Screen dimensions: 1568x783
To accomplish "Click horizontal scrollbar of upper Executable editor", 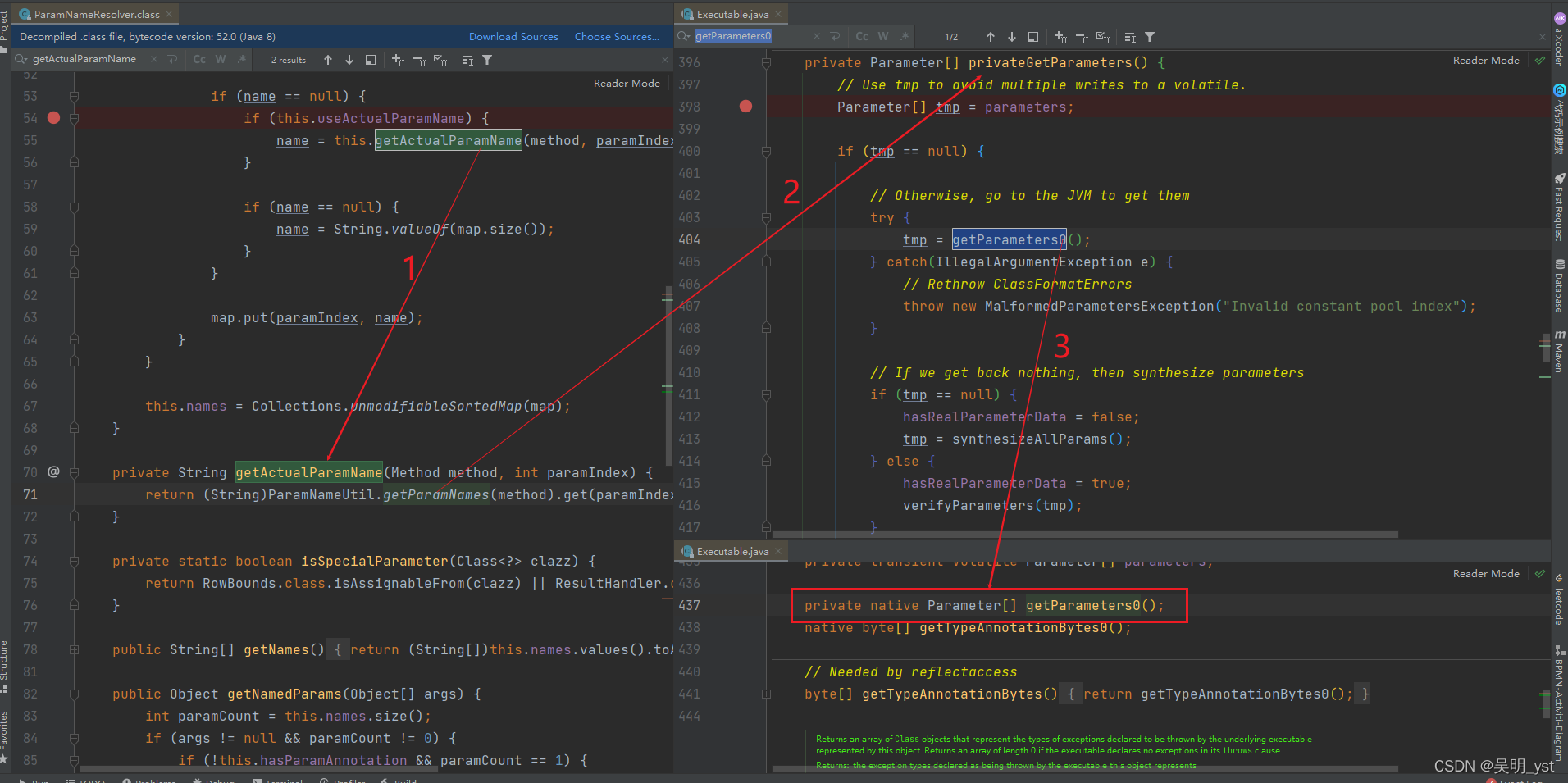I will point(1085,535).
